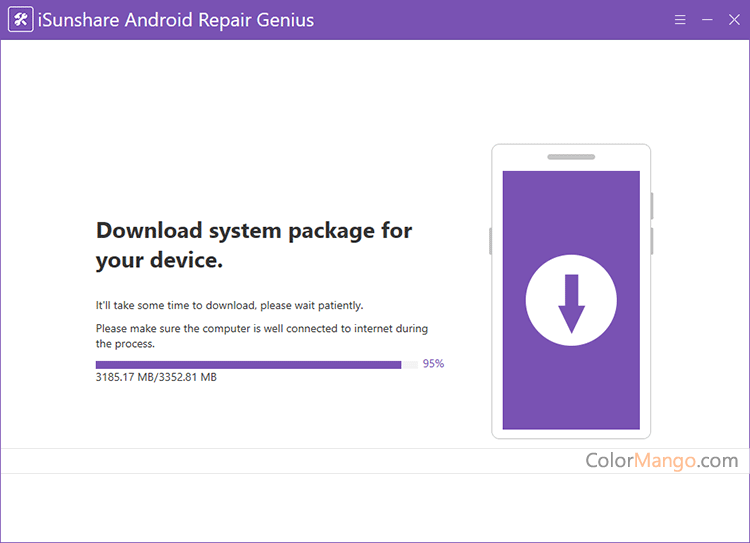
Task: Minimize the Android Repair Genius window
Action: tap(707, 20)
